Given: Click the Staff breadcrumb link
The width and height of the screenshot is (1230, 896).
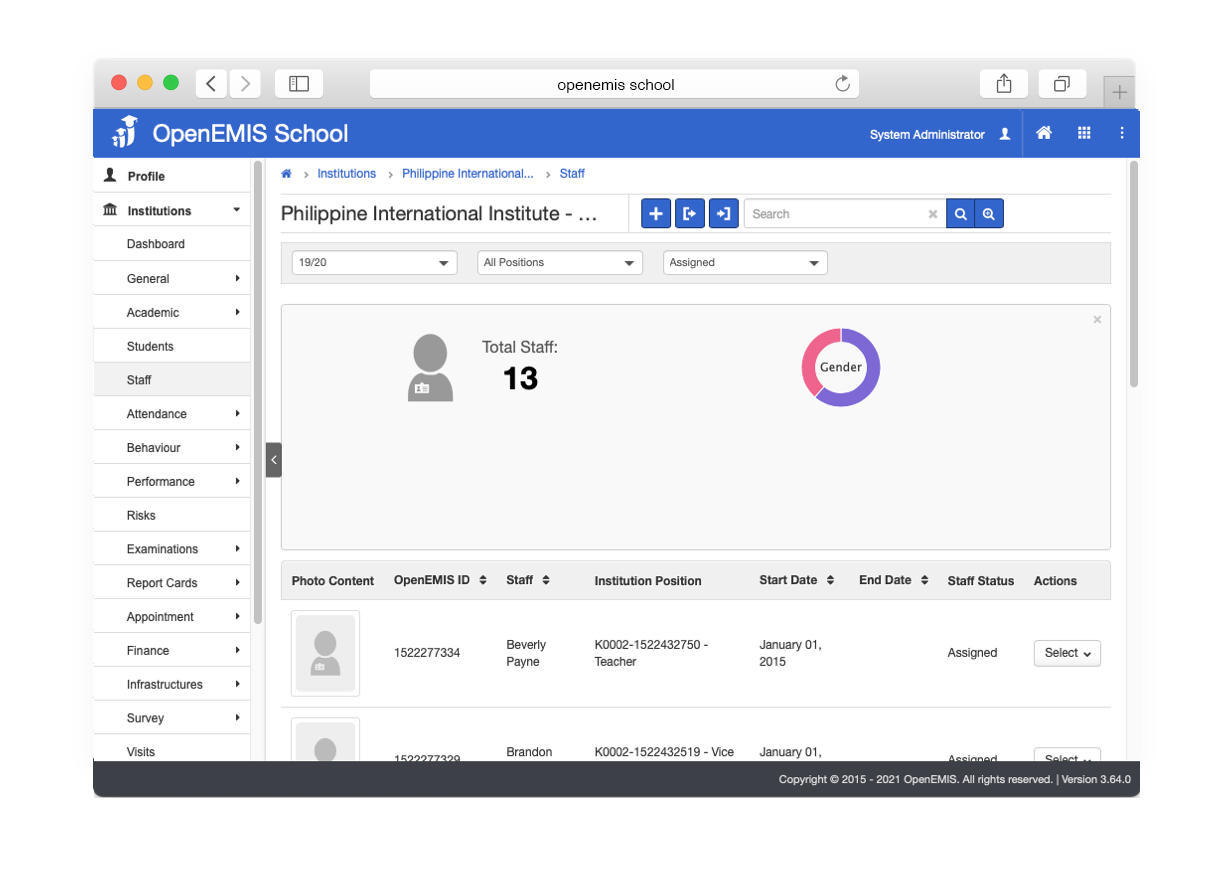Looking at the screenshot, I should click(x=572, y=174).
